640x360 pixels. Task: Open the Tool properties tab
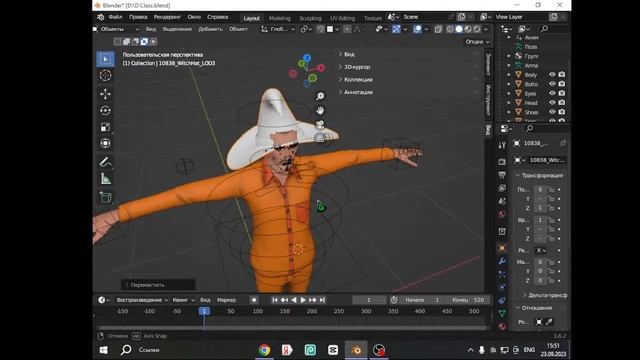click(502, 145)
